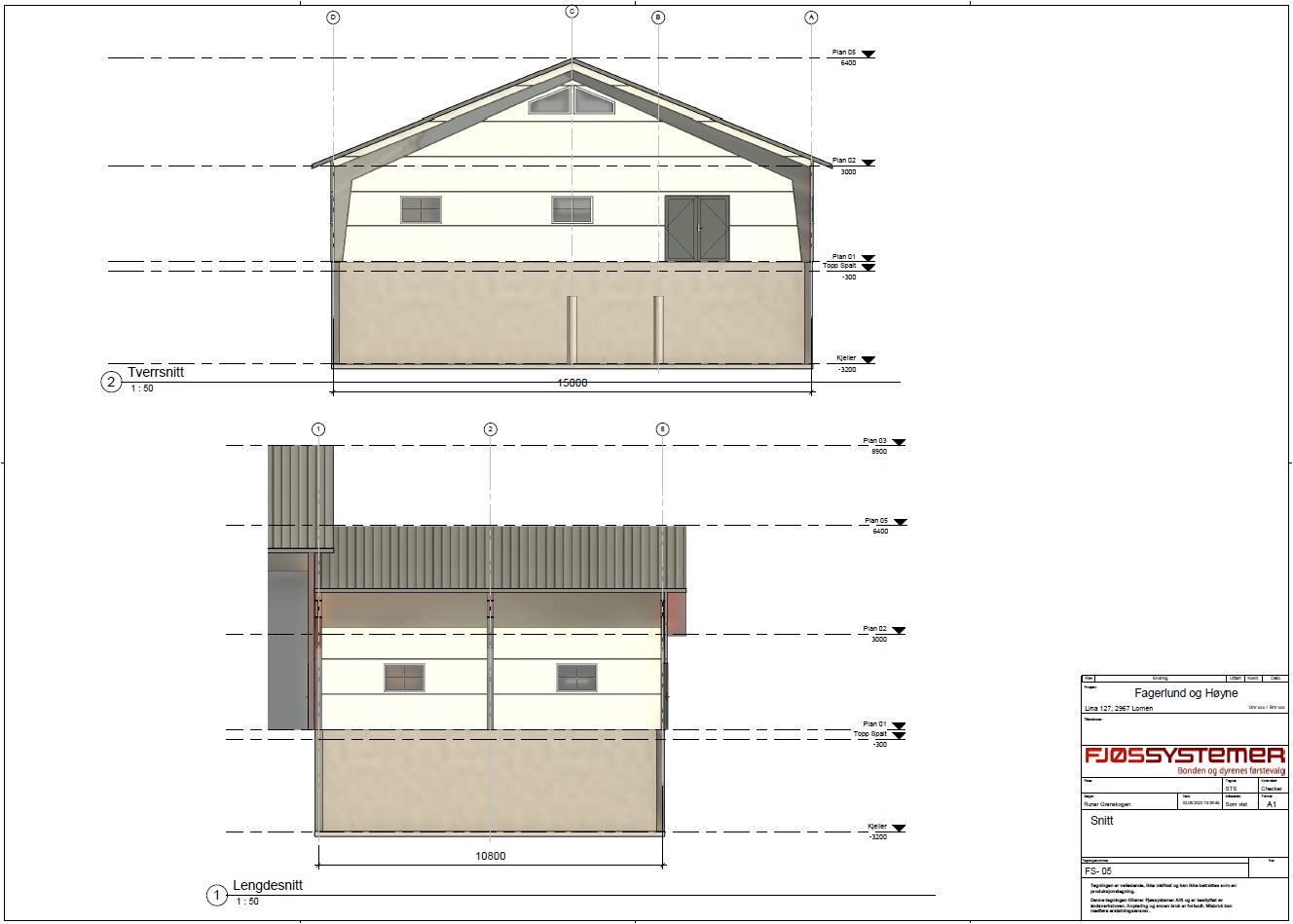The height and width of the screenshot is (924, 1293).
Task: Click the 10800 dimension value
Action: (490, 857)
